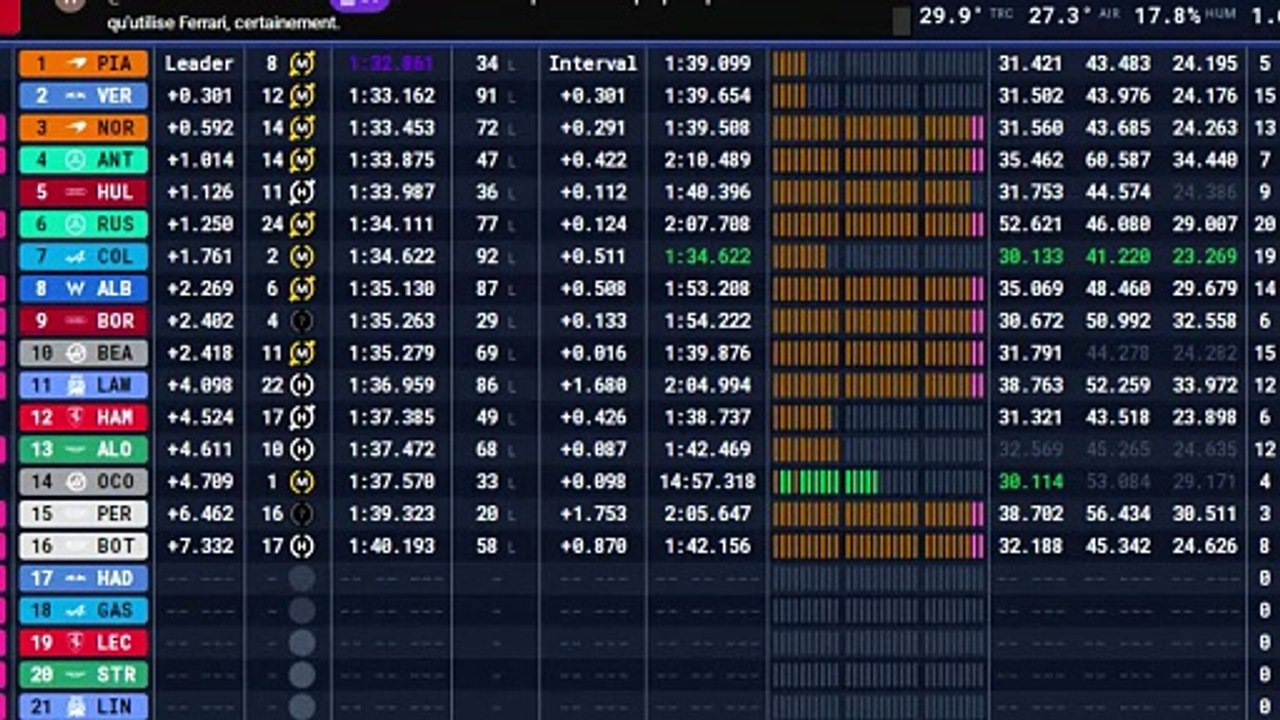Click the tyre compound icon in HAM row

(x=302, y=417)
